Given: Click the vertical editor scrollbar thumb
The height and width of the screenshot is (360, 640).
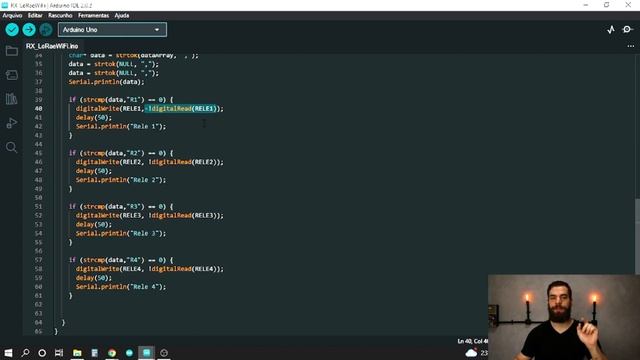Looking at the screenshot, I should coord(637,237).
